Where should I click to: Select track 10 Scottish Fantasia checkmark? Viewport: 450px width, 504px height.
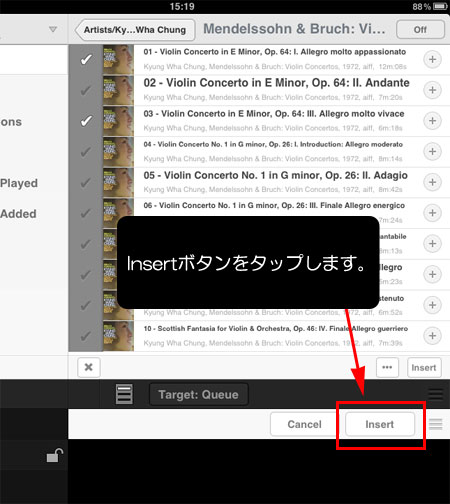coord(86,336)
